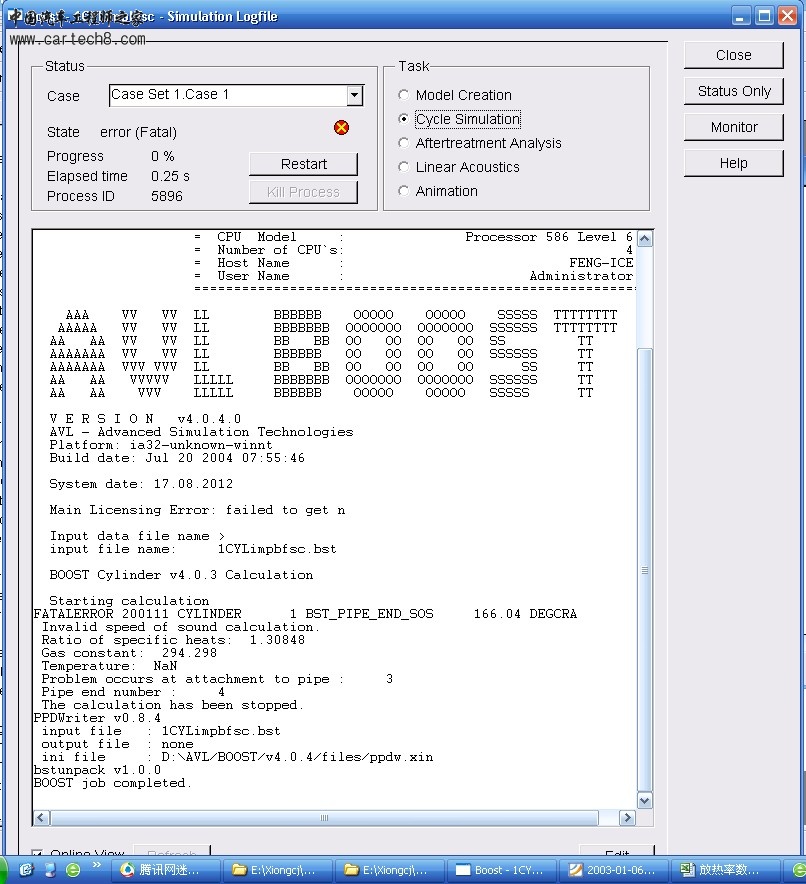Open the blue e browser quick launch icon
The width and height of the screenshot is (806, 884).
coord(26,870)
